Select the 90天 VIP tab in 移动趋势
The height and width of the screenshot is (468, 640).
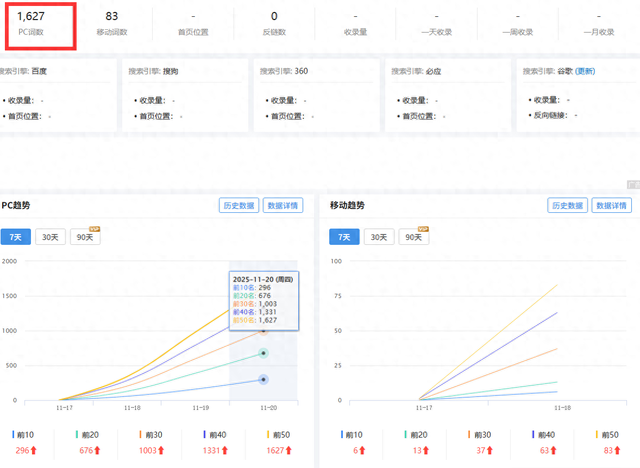414,237
